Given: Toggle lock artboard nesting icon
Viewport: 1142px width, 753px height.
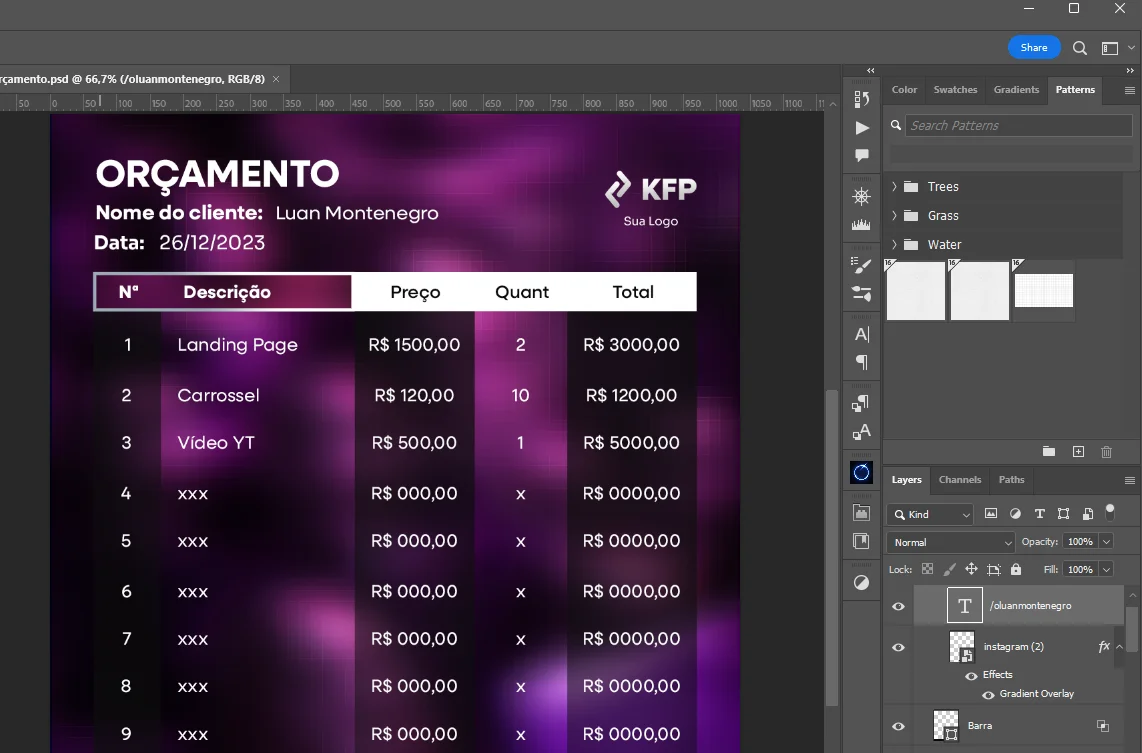Looking at the screenshot, I should (994, 569).
